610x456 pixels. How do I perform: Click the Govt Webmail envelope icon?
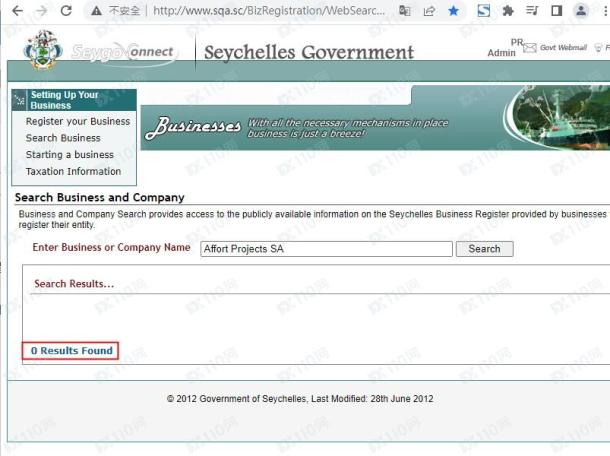coord(529,48)
